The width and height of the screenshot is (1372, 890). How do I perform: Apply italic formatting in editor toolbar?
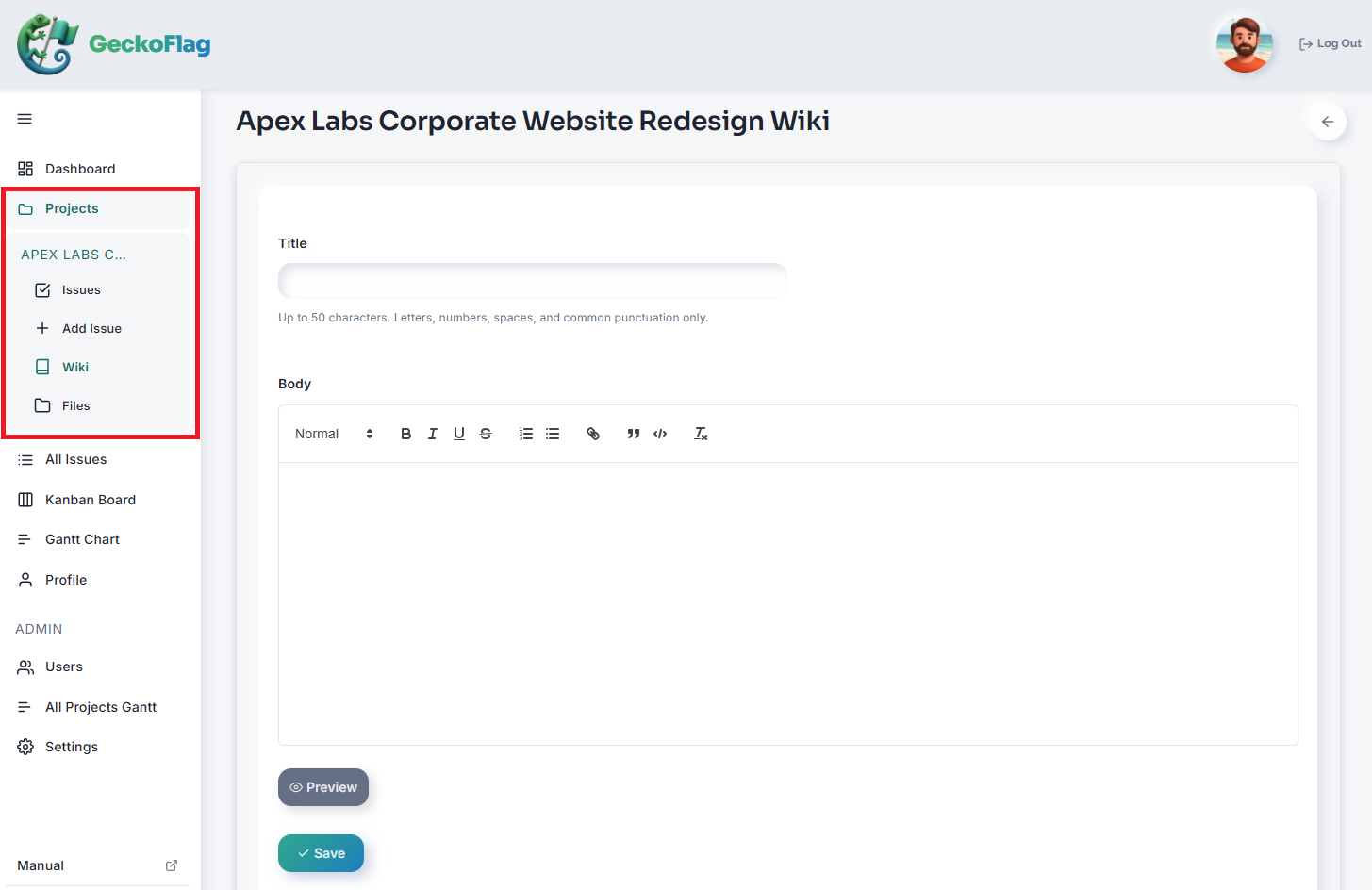[x=432, y=434]
